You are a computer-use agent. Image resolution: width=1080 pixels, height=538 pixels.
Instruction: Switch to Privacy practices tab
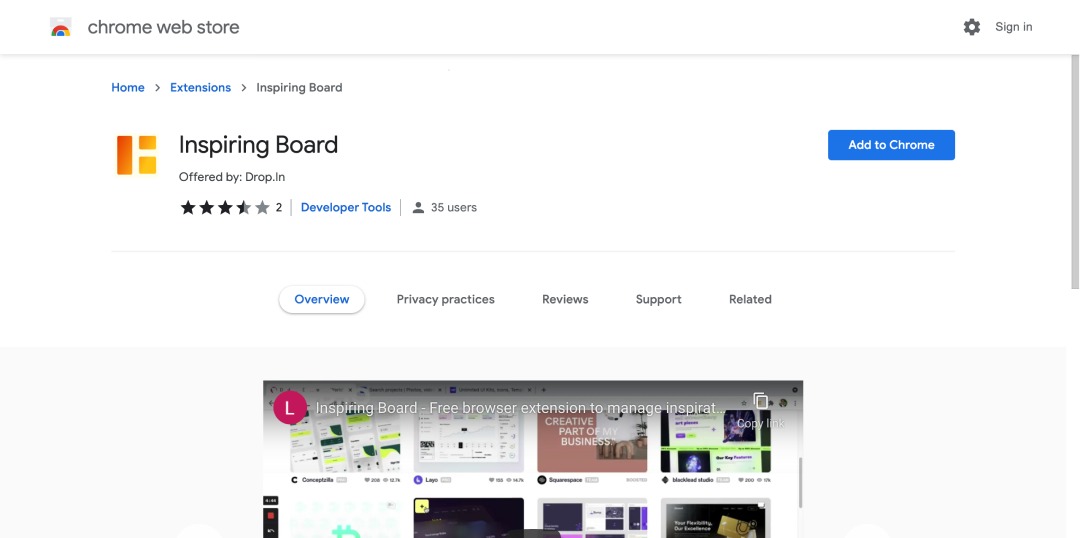click(446, 299)
